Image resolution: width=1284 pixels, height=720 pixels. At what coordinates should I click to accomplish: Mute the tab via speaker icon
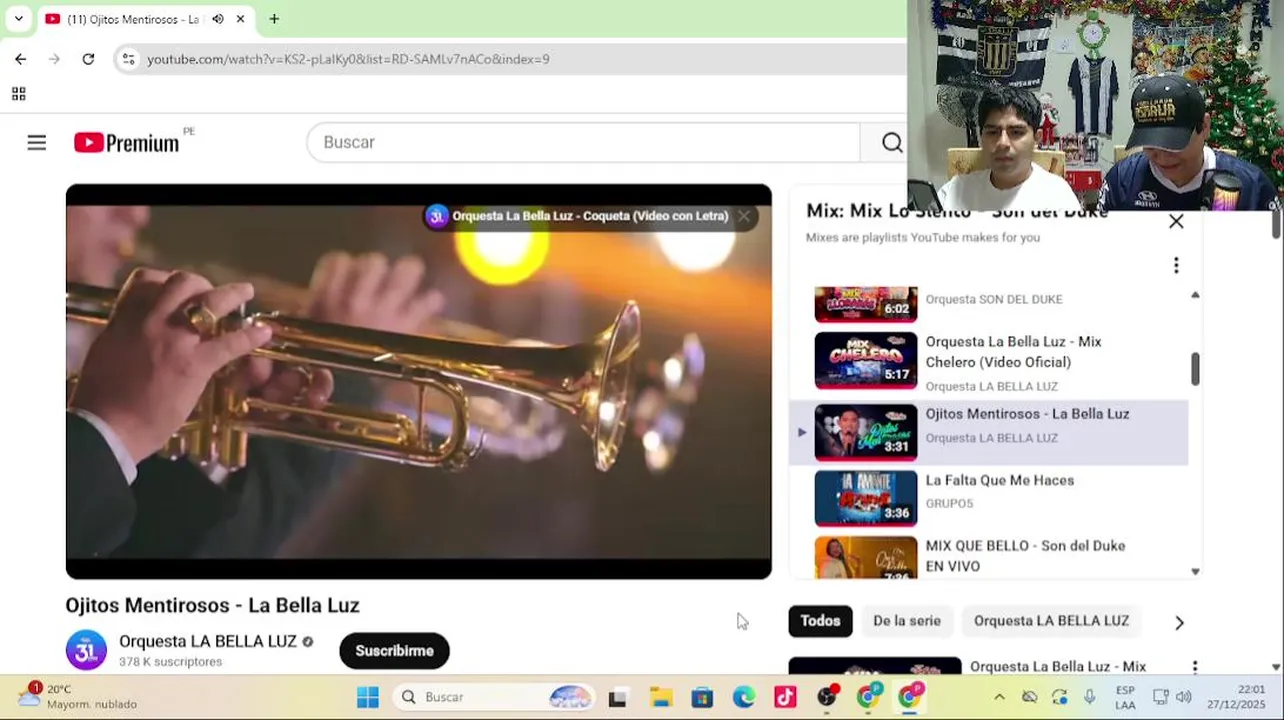(218, 19)
